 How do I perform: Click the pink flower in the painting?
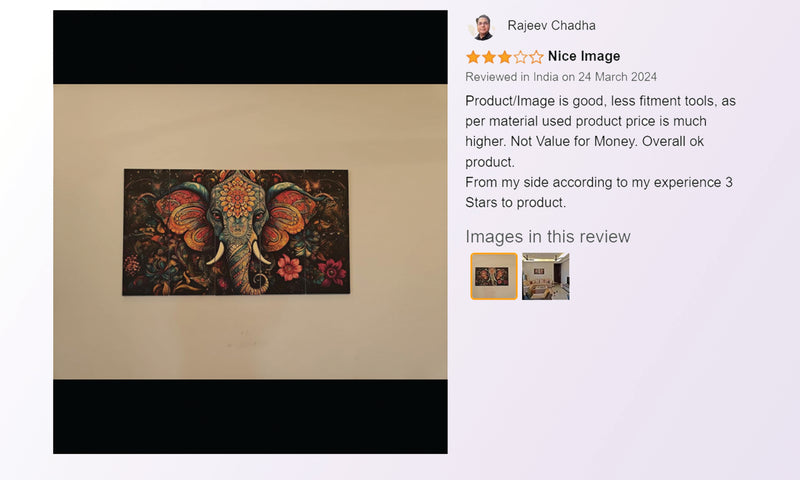pyautogui.click(x=290, y=268)
